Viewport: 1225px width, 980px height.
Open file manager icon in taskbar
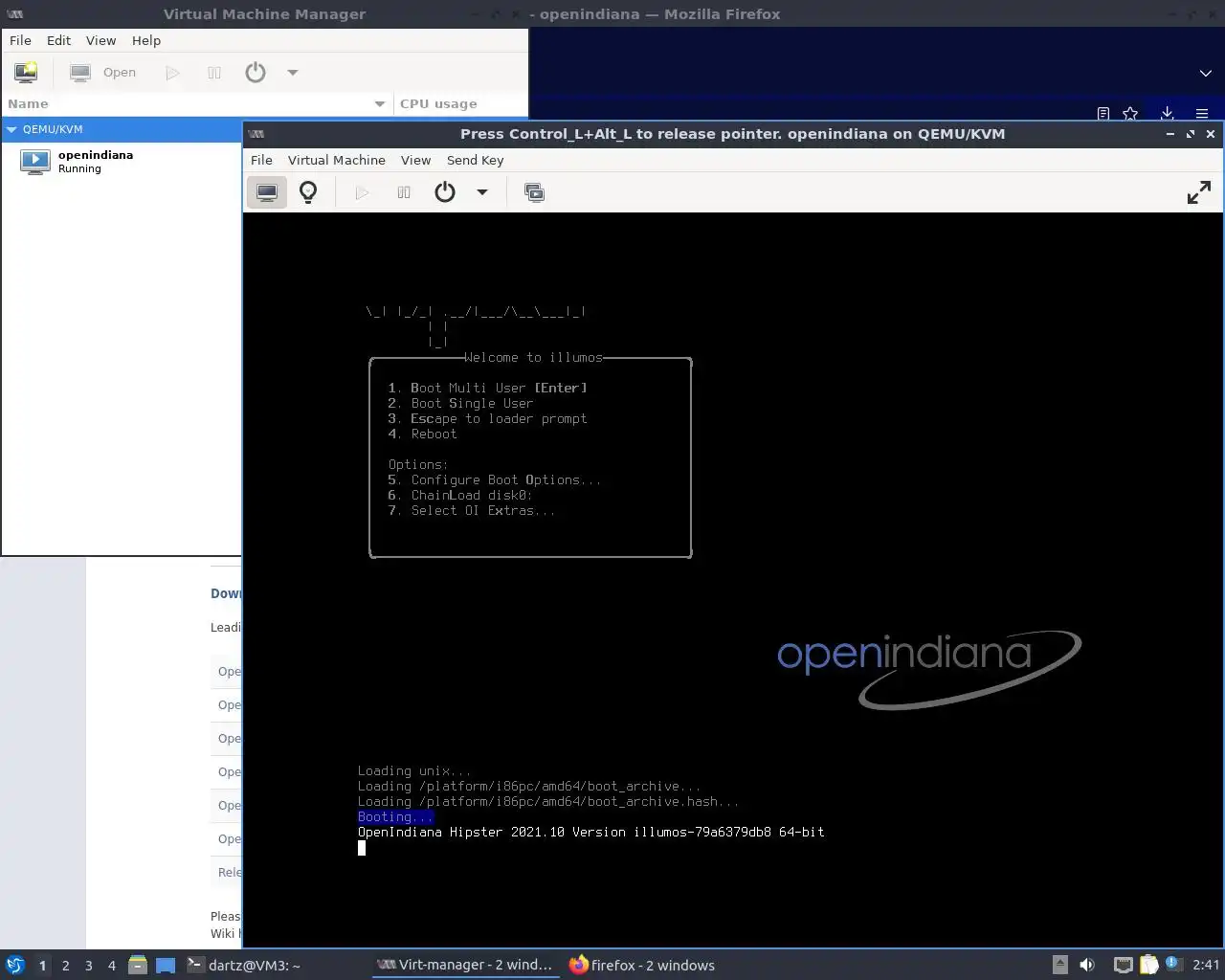coord(138,965)
